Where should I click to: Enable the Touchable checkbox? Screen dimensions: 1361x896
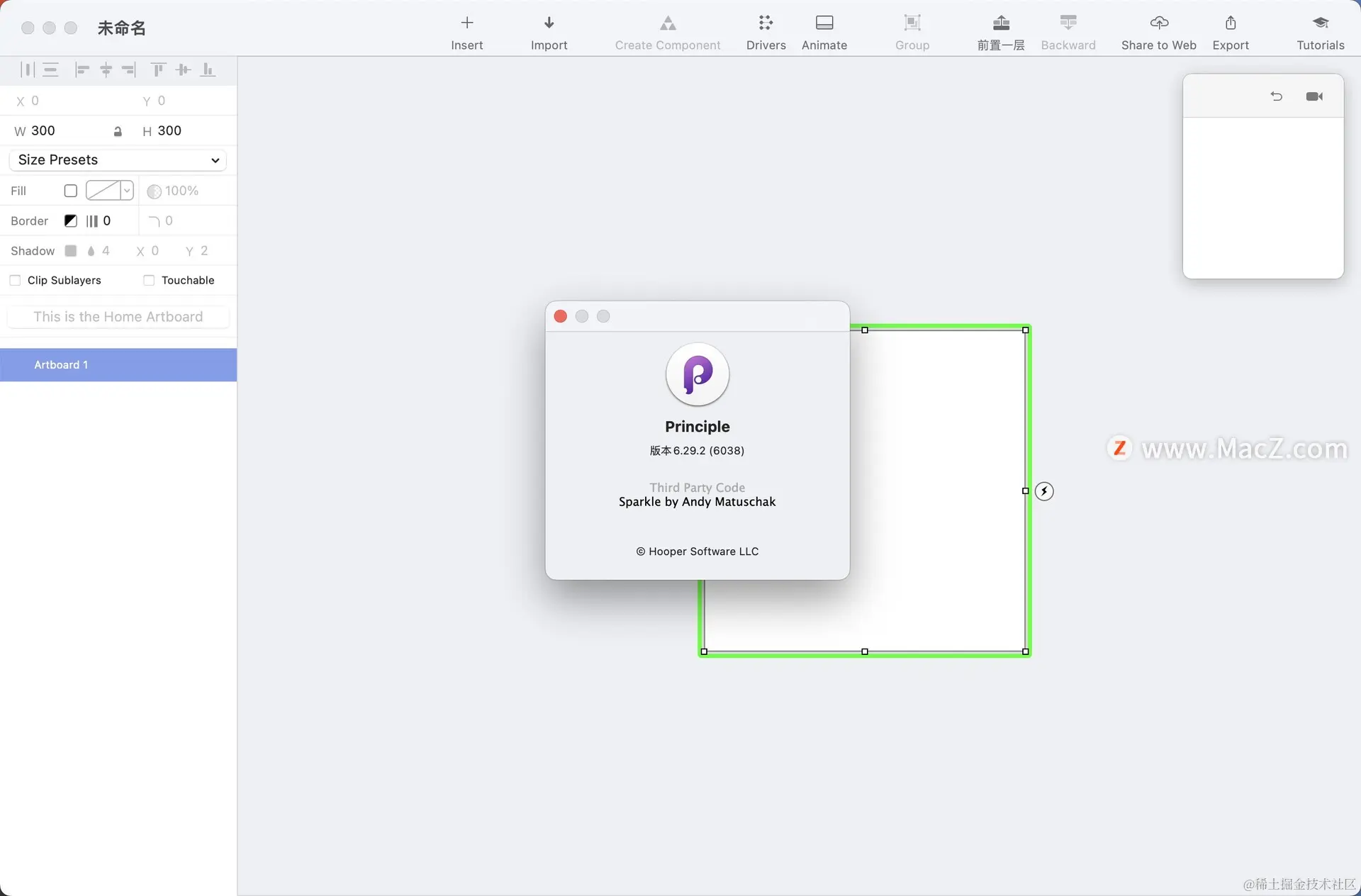coord(149,281)
